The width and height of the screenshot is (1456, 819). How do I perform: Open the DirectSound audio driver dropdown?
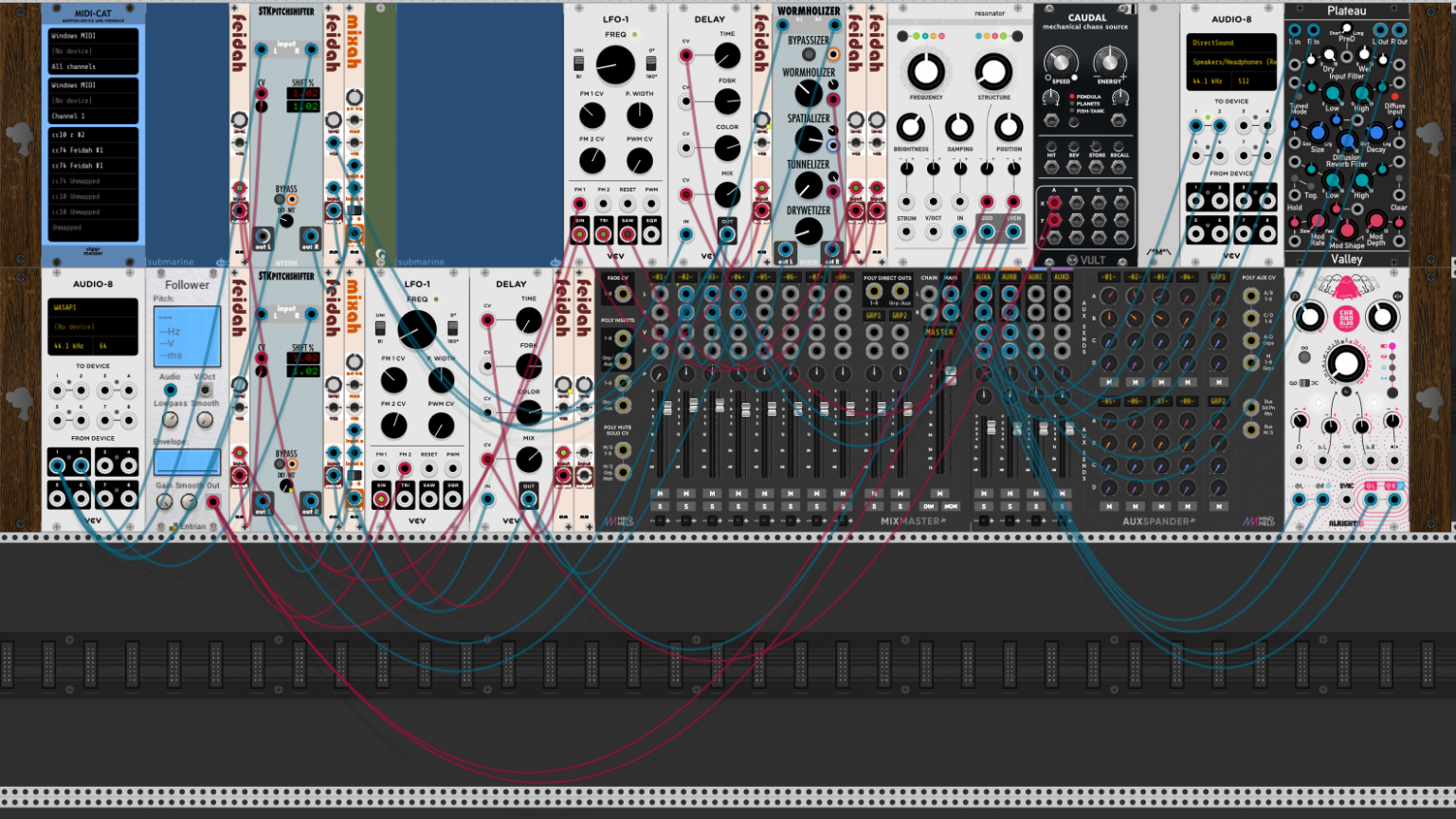click(1231, 43)
